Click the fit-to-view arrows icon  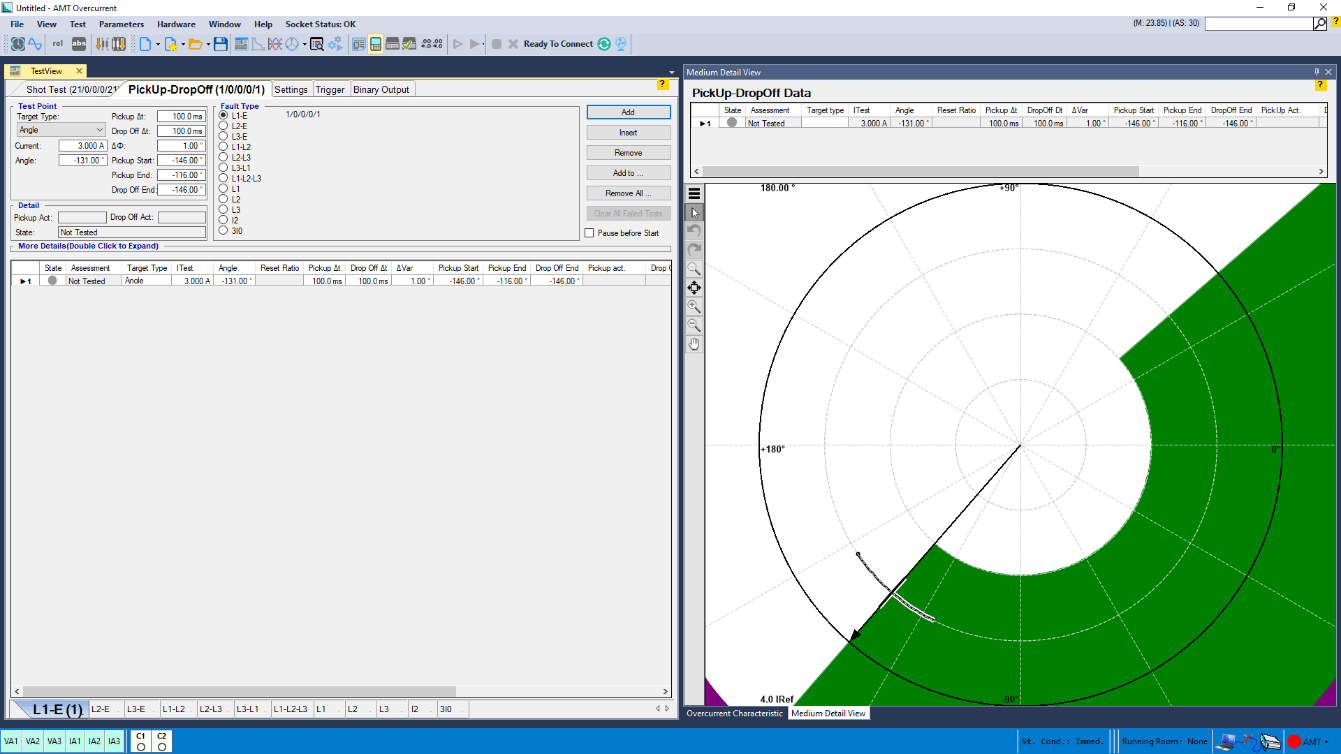(x=694, y=288)
